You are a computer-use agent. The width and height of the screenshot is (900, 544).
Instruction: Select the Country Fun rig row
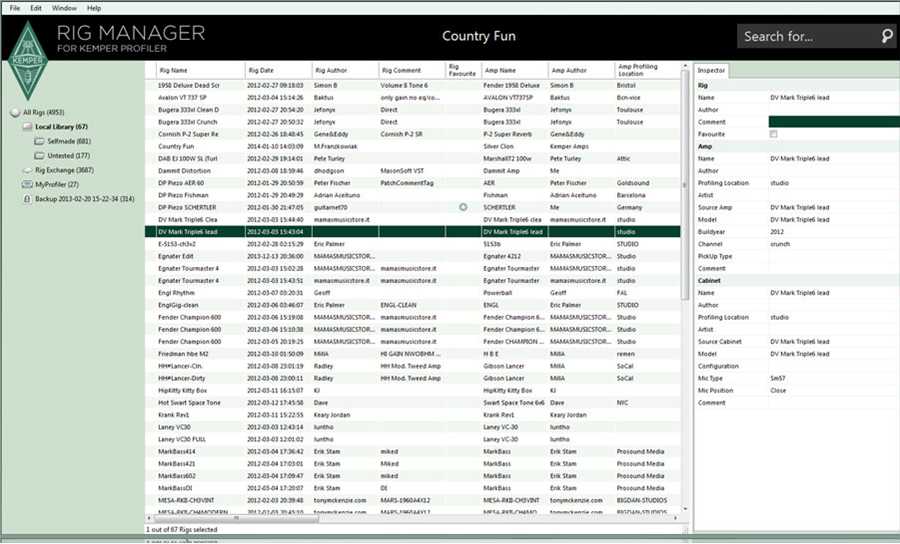[413, 146]
